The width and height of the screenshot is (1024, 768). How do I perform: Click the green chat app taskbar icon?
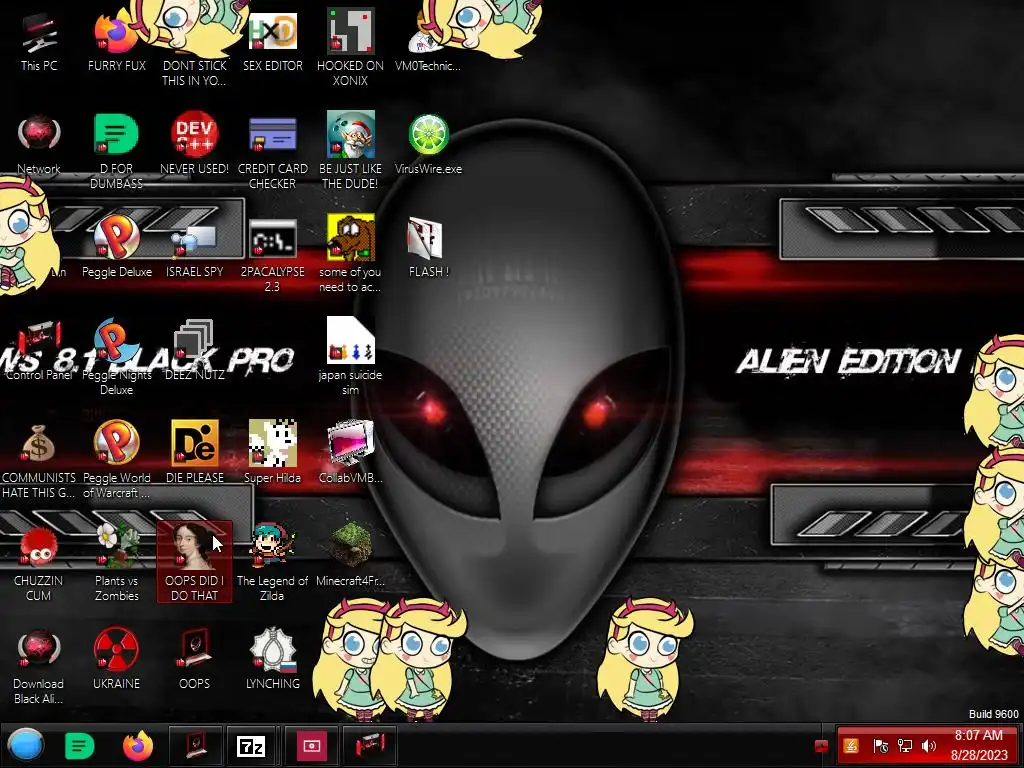[x=80, y=746]
